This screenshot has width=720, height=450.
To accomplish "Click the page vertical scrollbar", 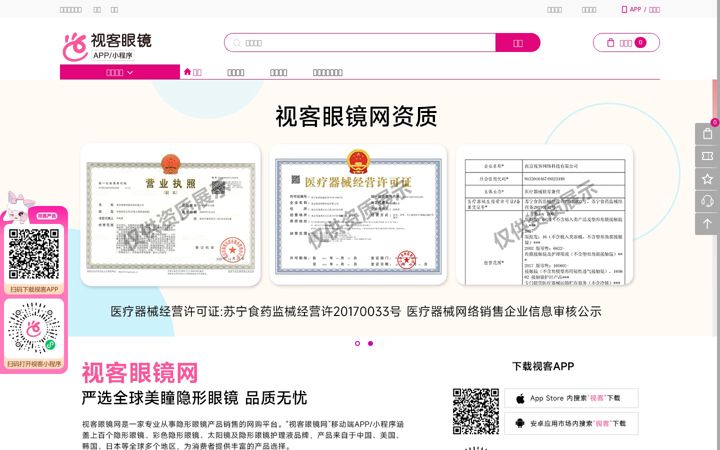I will (717, 225).
